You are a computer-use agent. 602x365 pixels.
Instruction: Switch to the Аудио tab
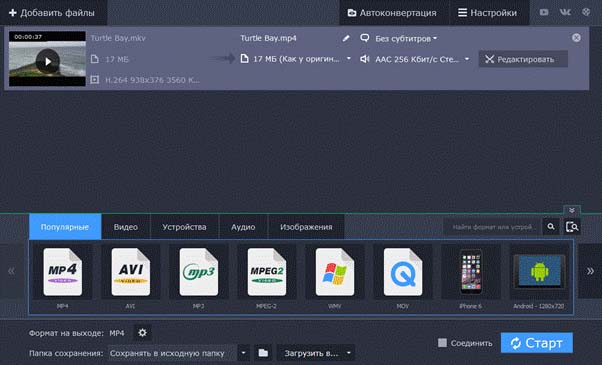pos(243,227)
